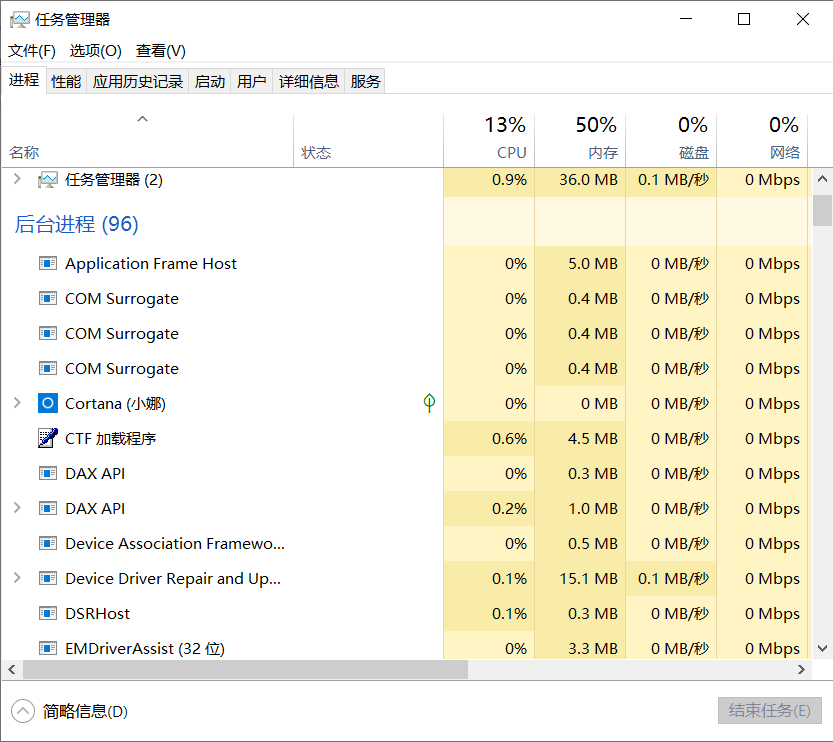Expand the 任务管理器 (2) process group
The image size is (833, 742).
click(x=17, y=179)
